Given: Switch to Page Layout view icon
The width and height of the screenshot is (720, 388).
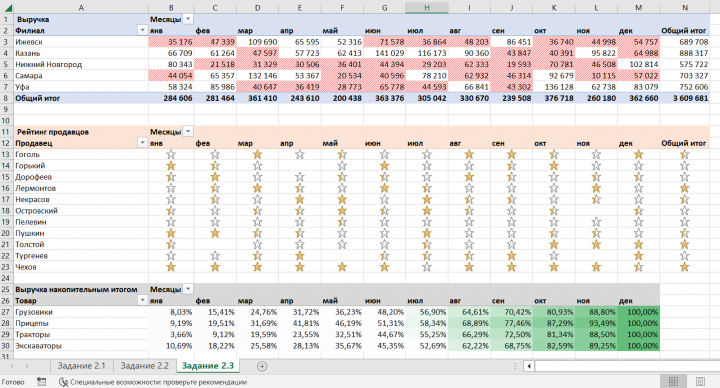Looking at the screenshot, I should click(x=700, y=382).
